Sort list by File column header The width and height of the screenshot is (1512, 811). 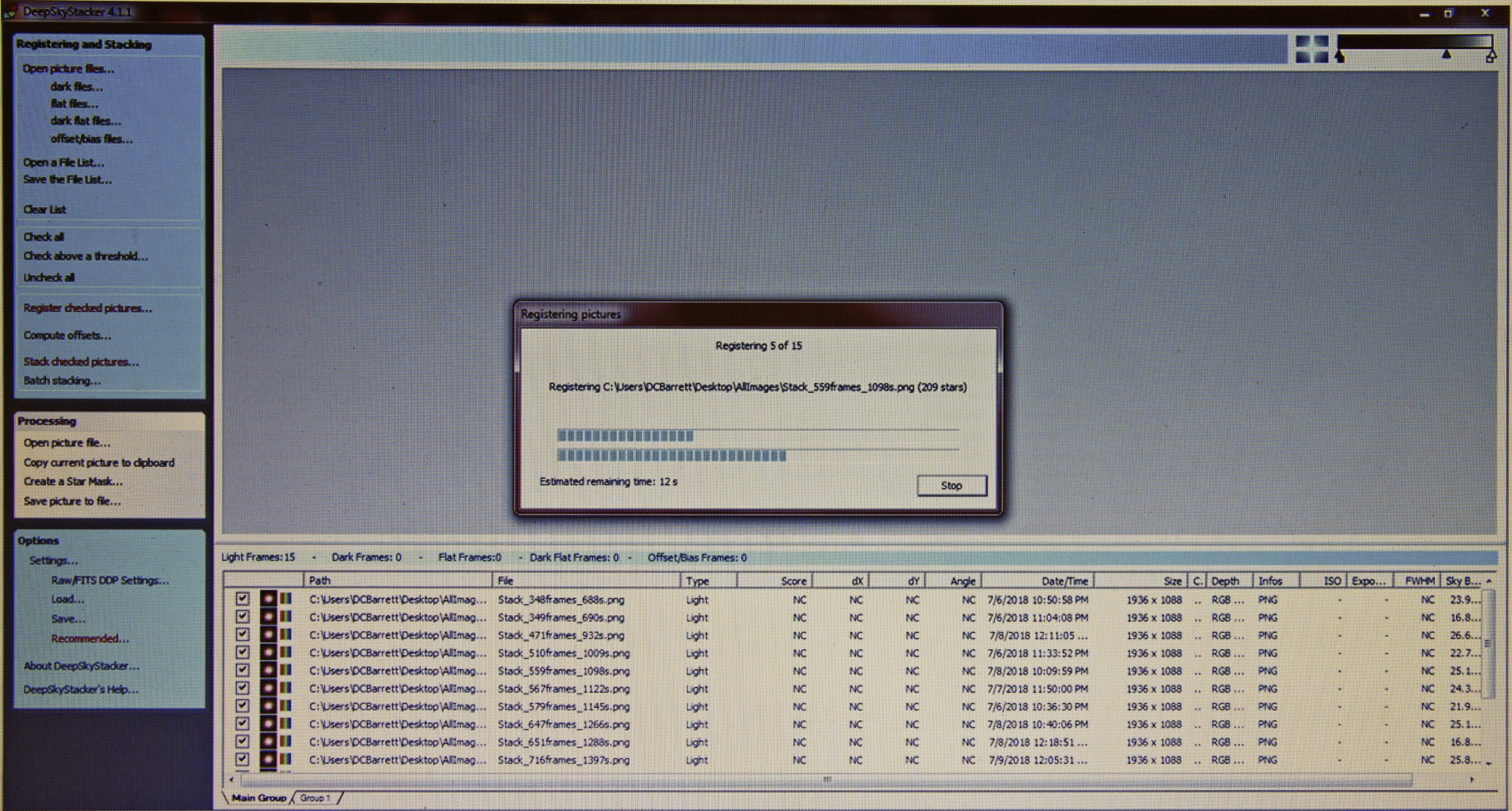point(587,580)
